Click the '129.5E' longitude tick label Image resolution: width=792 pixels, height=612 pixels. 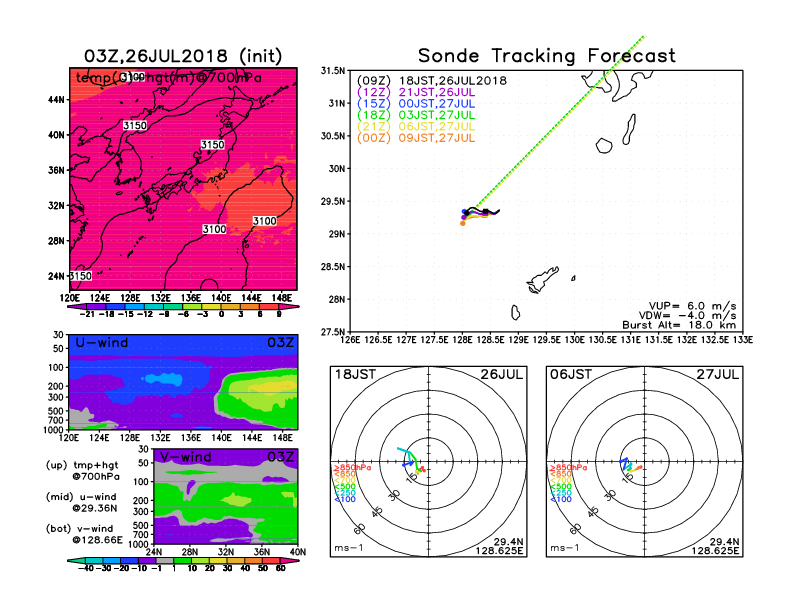pyautogui.click(x=547, y=340)
